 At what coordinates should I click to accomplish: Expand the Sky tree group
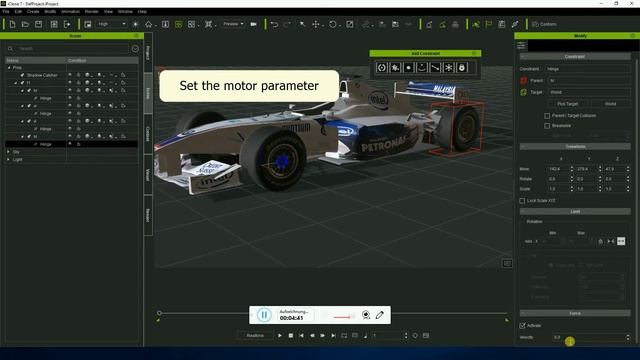coord(9,152)
